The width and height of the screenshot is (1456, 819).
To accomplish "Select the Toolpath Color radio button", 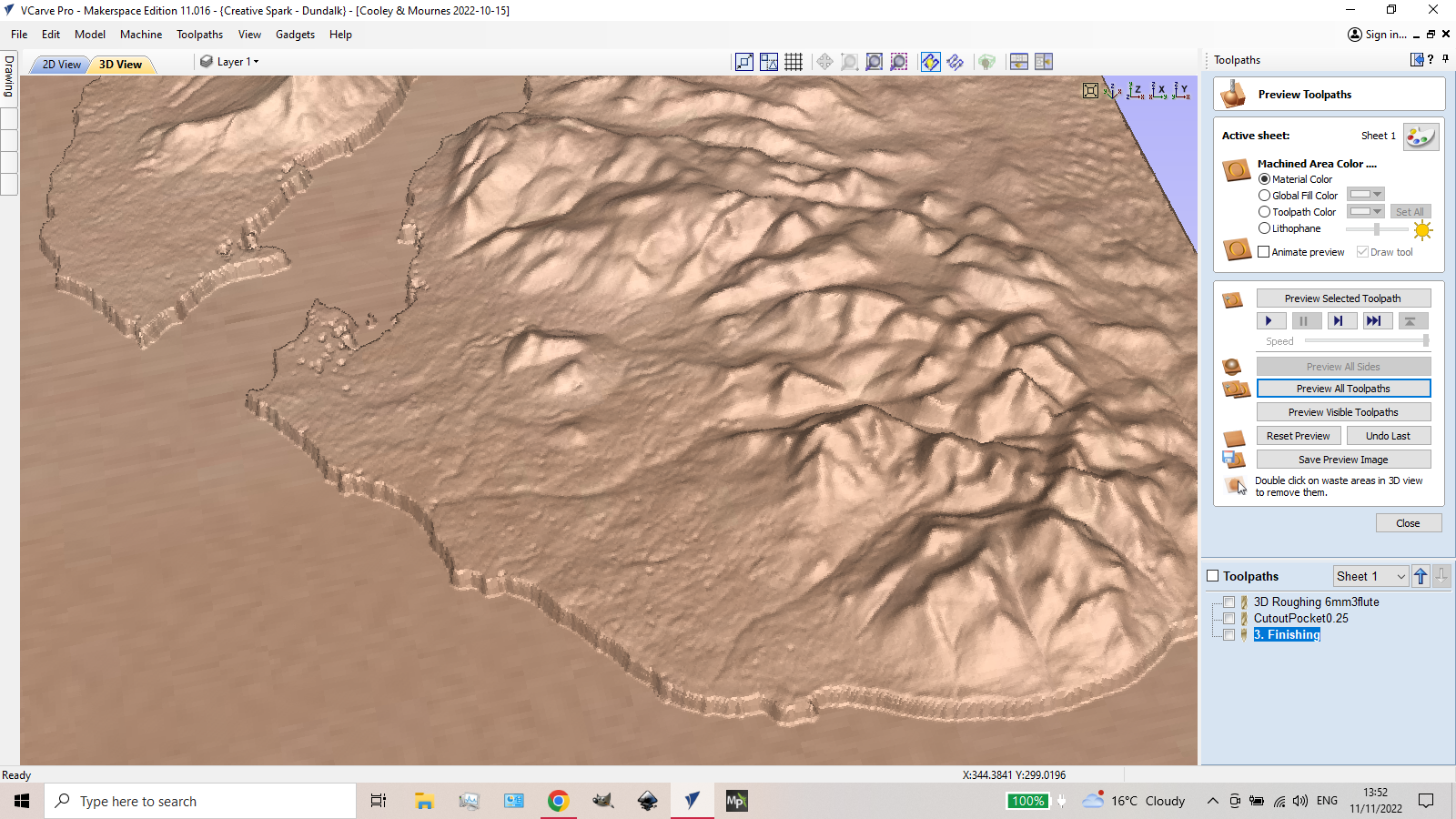I will 1264,211.
